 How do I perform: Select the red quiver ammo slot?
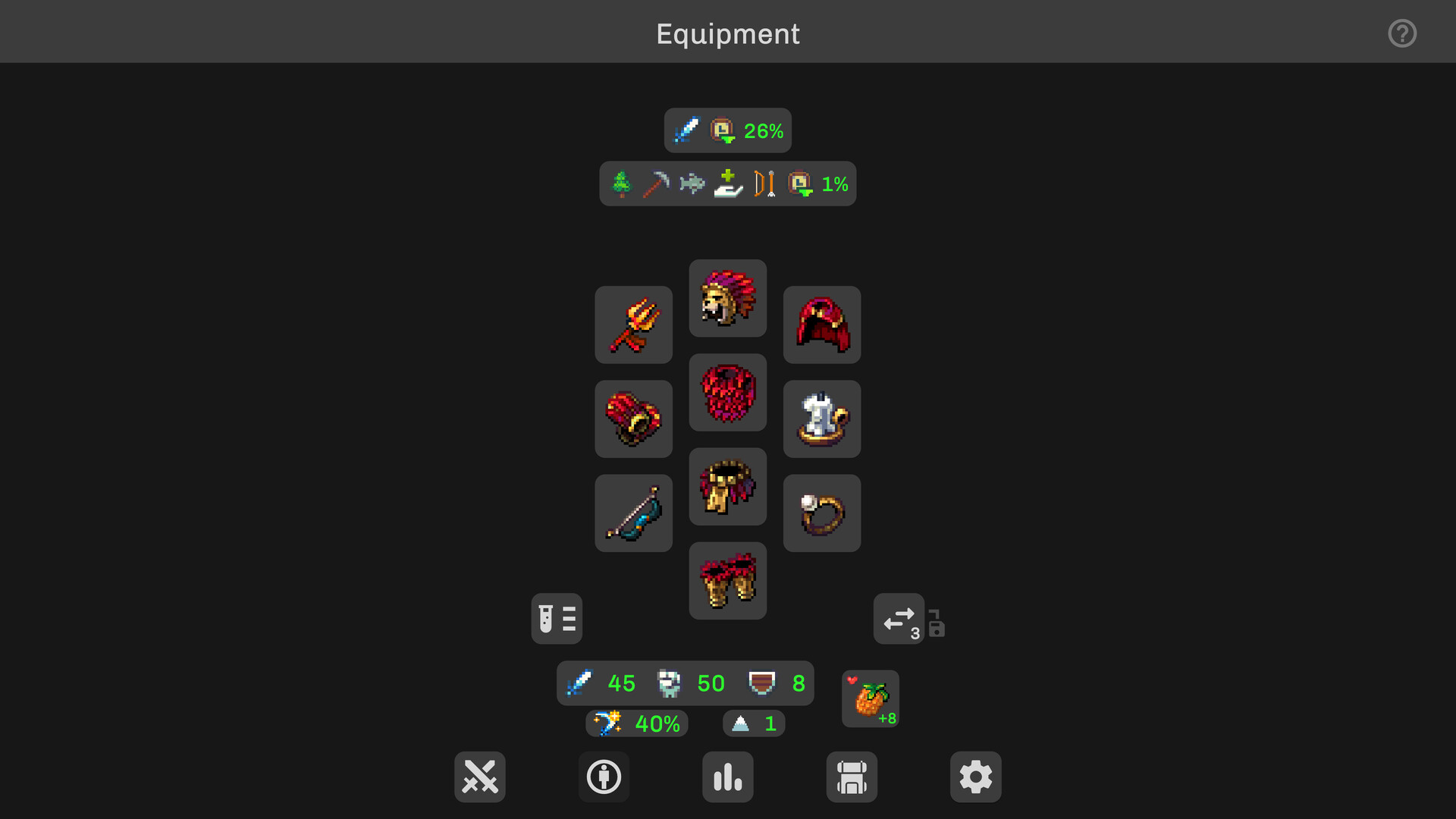pos(633,419)
